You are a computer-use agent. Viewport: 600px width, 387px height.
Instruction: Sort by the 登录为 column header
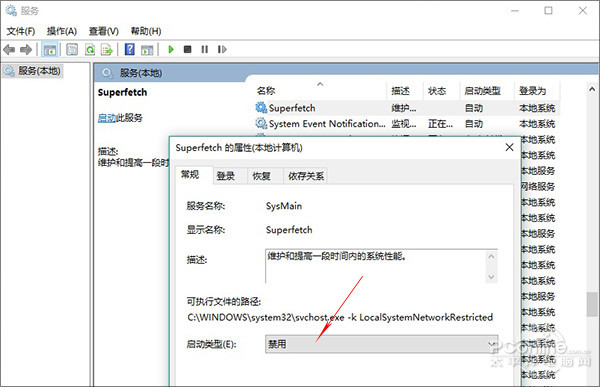[x=532, y=91]
